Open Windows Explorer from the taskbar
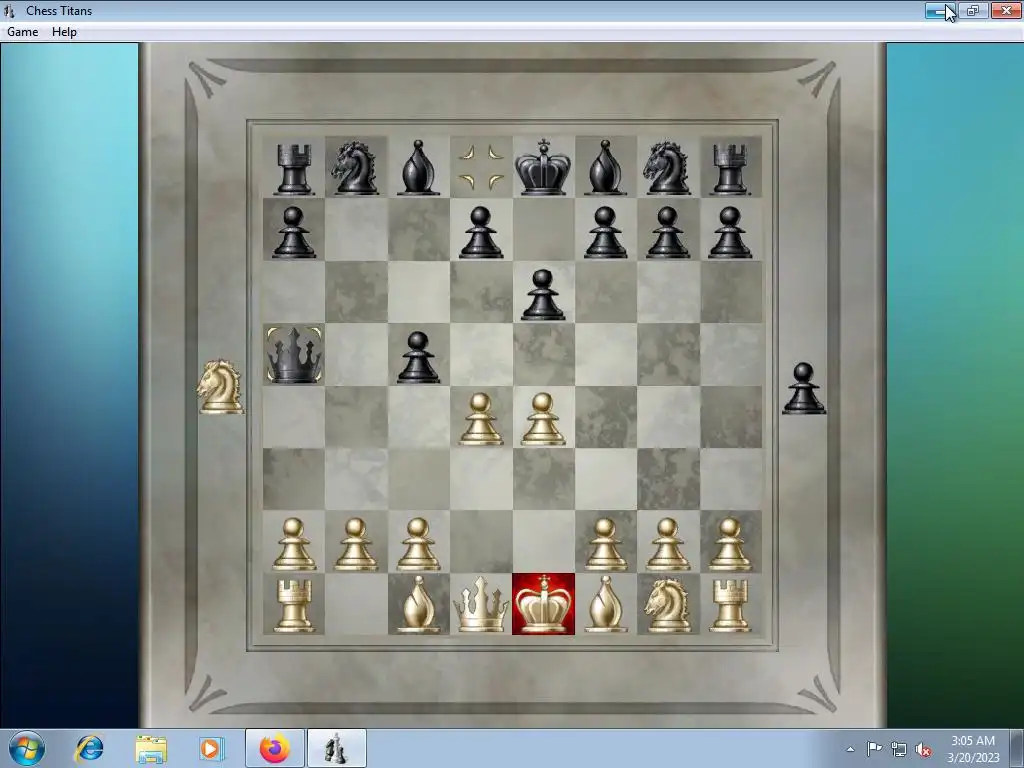 (x=151, y=748)
